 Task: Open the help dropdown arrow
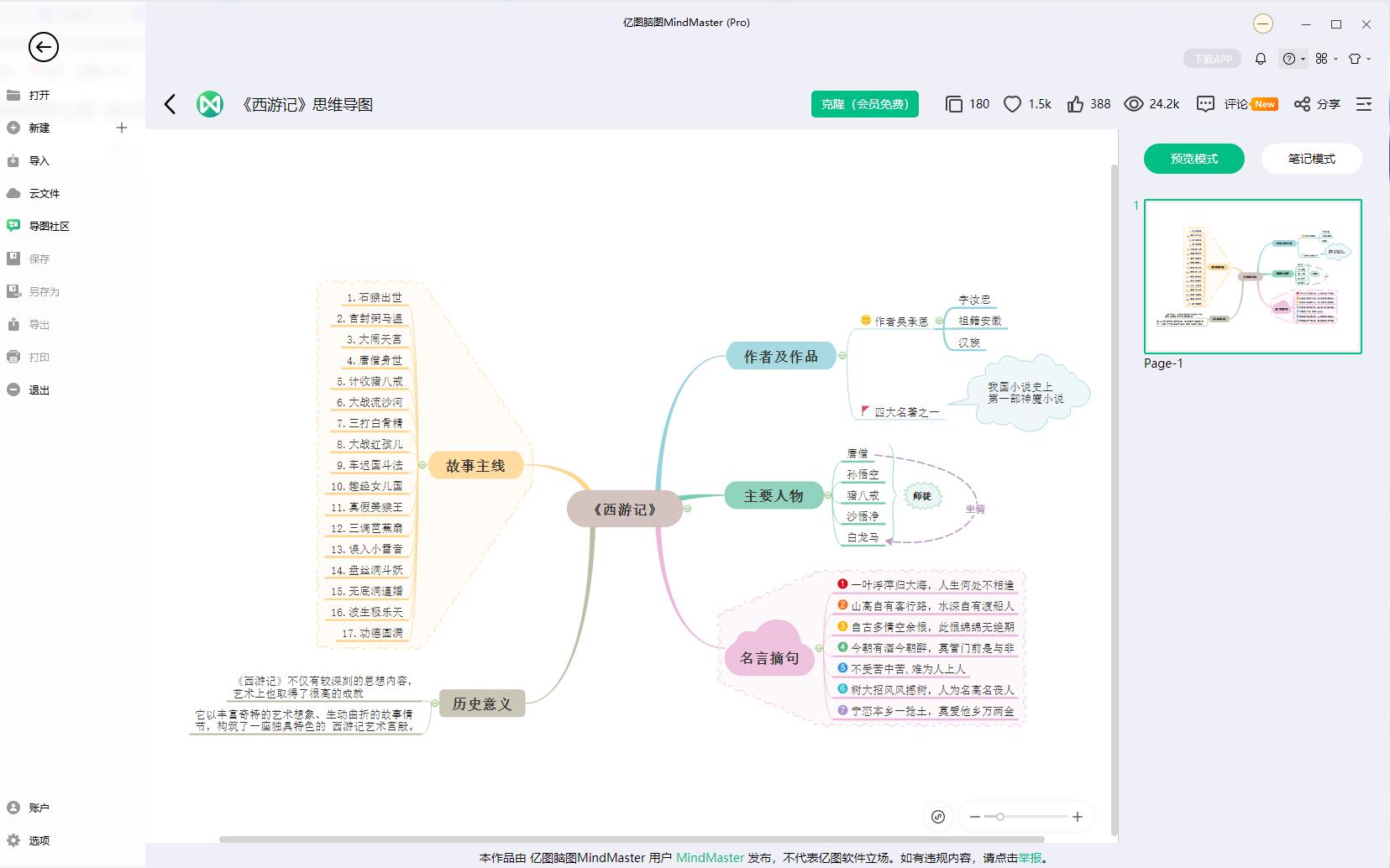(1303, 59)
